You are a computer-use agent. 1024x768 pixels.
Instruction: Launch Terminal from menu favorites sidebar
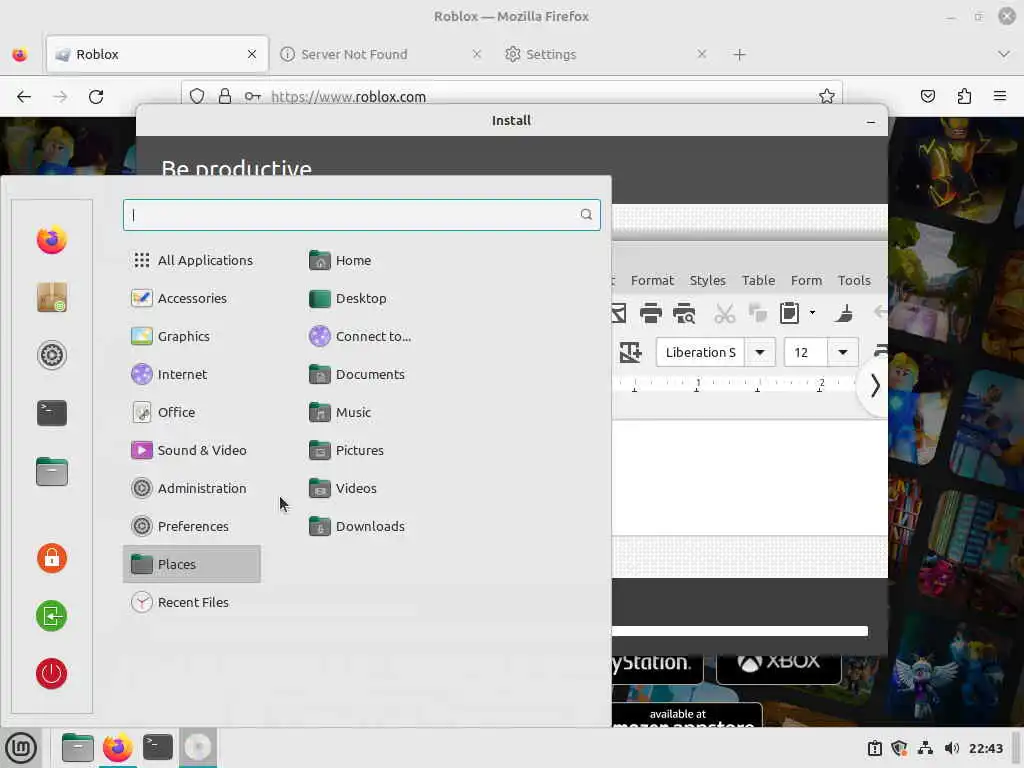point(52,413)
